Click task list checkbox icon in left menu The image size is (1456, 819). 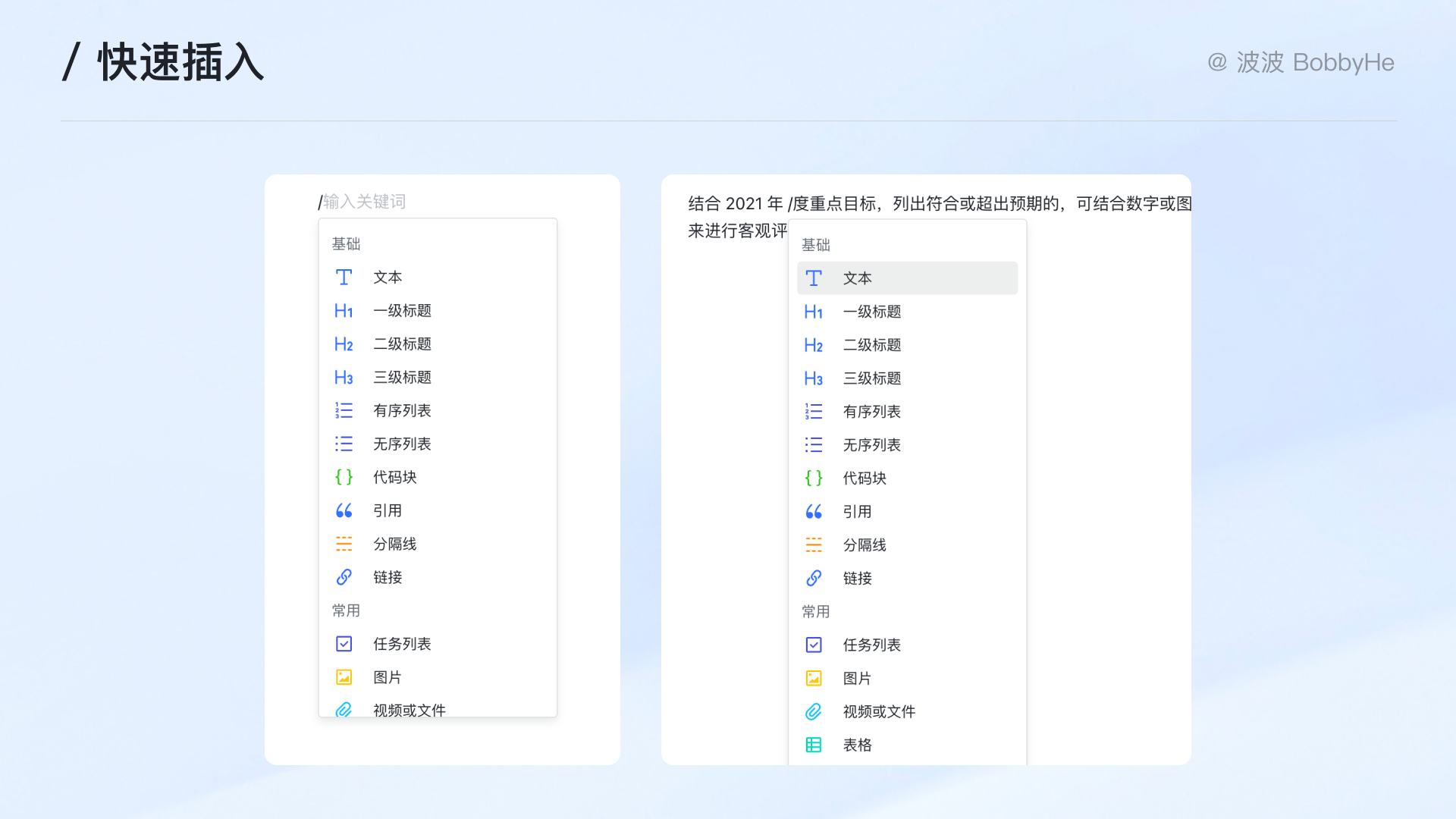tap(344, 644)
